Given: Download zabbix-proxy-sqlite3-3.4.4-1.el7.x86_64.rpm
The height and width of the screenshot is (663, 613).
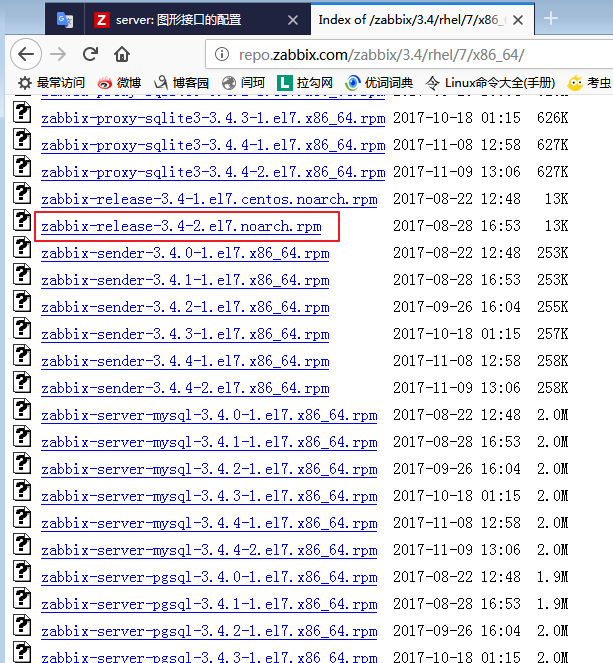Looking at the screenshot, I should [x=213, y=145].
